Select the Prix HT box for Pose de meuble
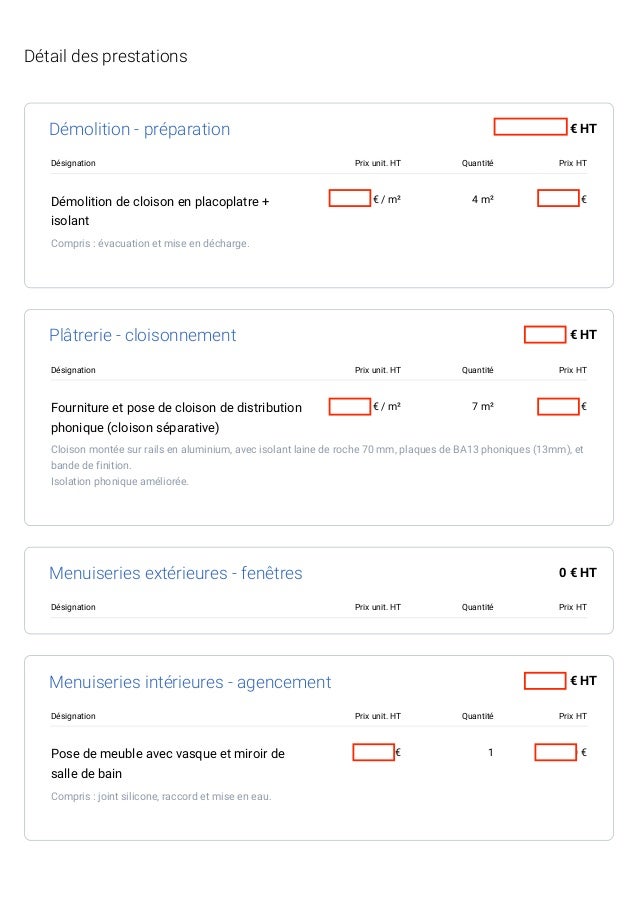Screen dimensions: 638x903 (x=555, y=752)
